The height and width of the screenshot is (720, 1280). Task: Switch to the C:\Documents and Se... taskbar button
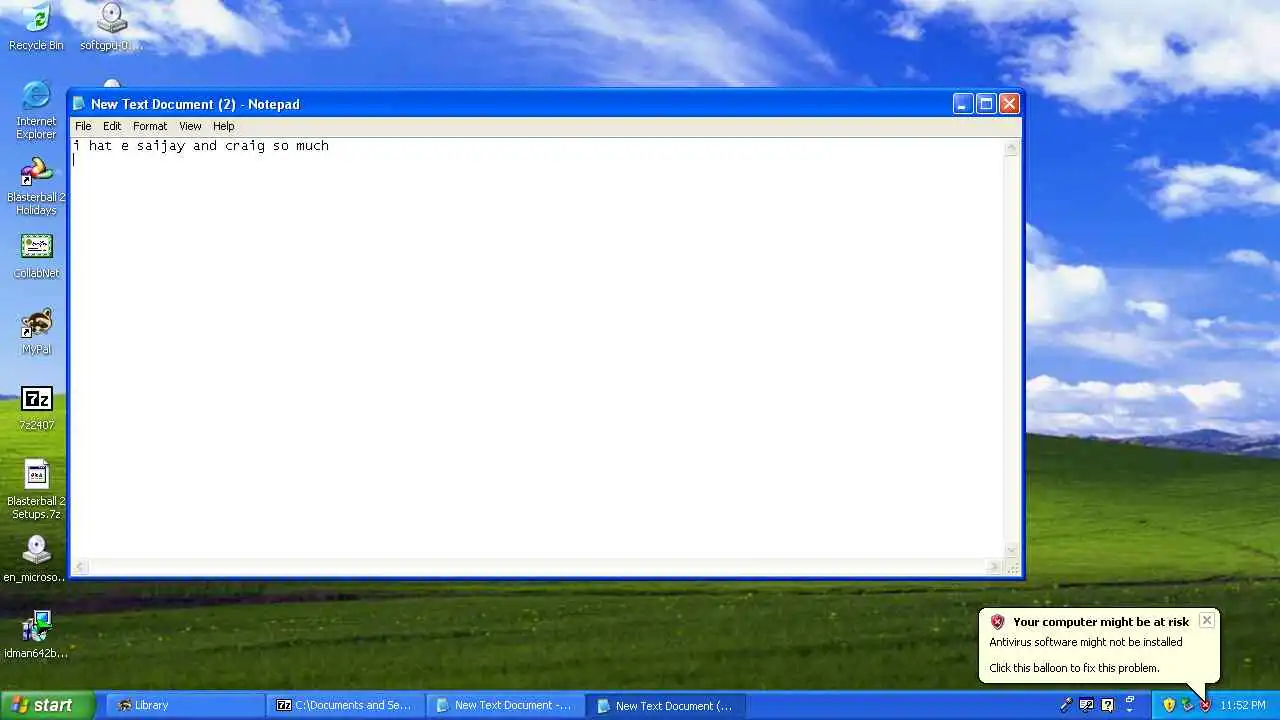click(345, 705)
